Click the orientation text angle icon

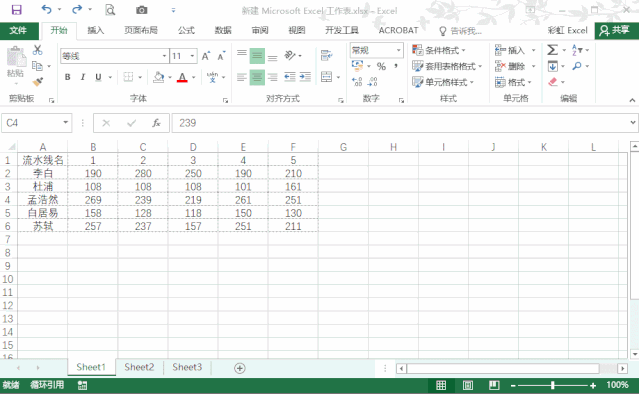point(290,55)
